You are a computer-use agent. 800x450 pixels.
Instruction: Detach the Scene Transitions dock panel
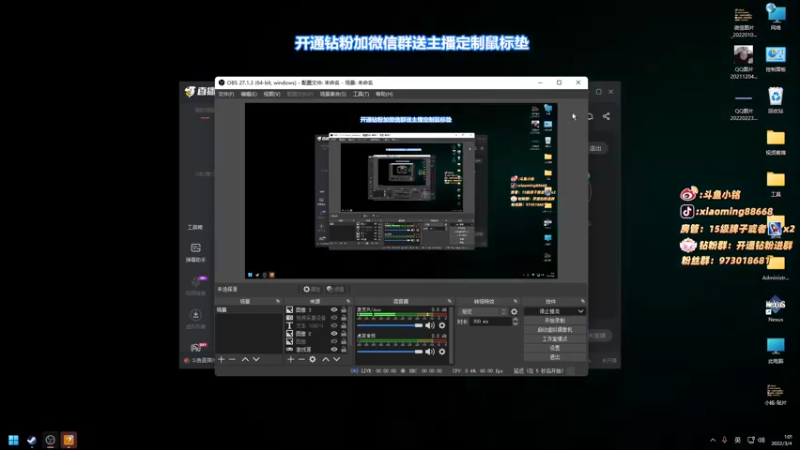[515, 301]
